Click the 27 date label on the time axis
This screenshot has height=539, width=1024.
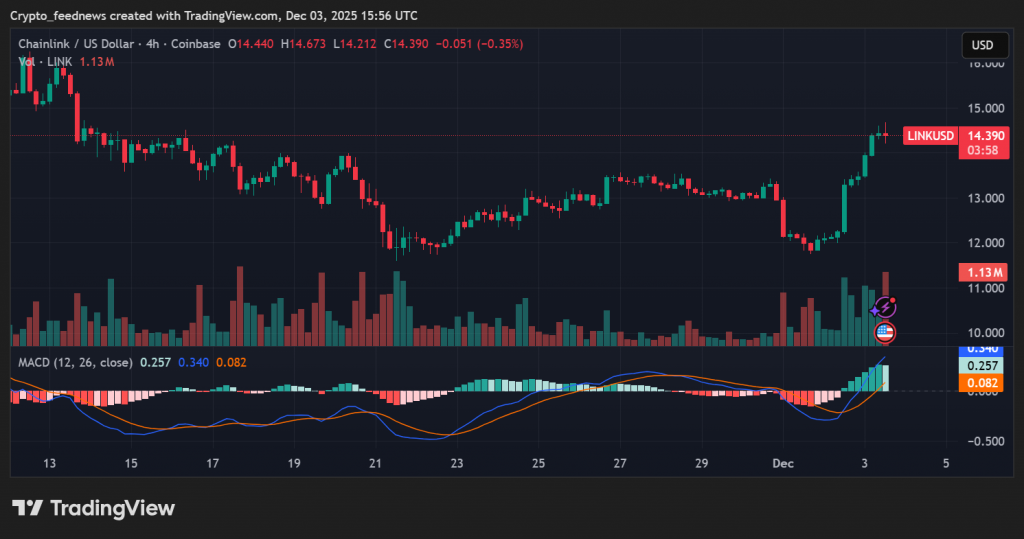[x=620, y=463]
